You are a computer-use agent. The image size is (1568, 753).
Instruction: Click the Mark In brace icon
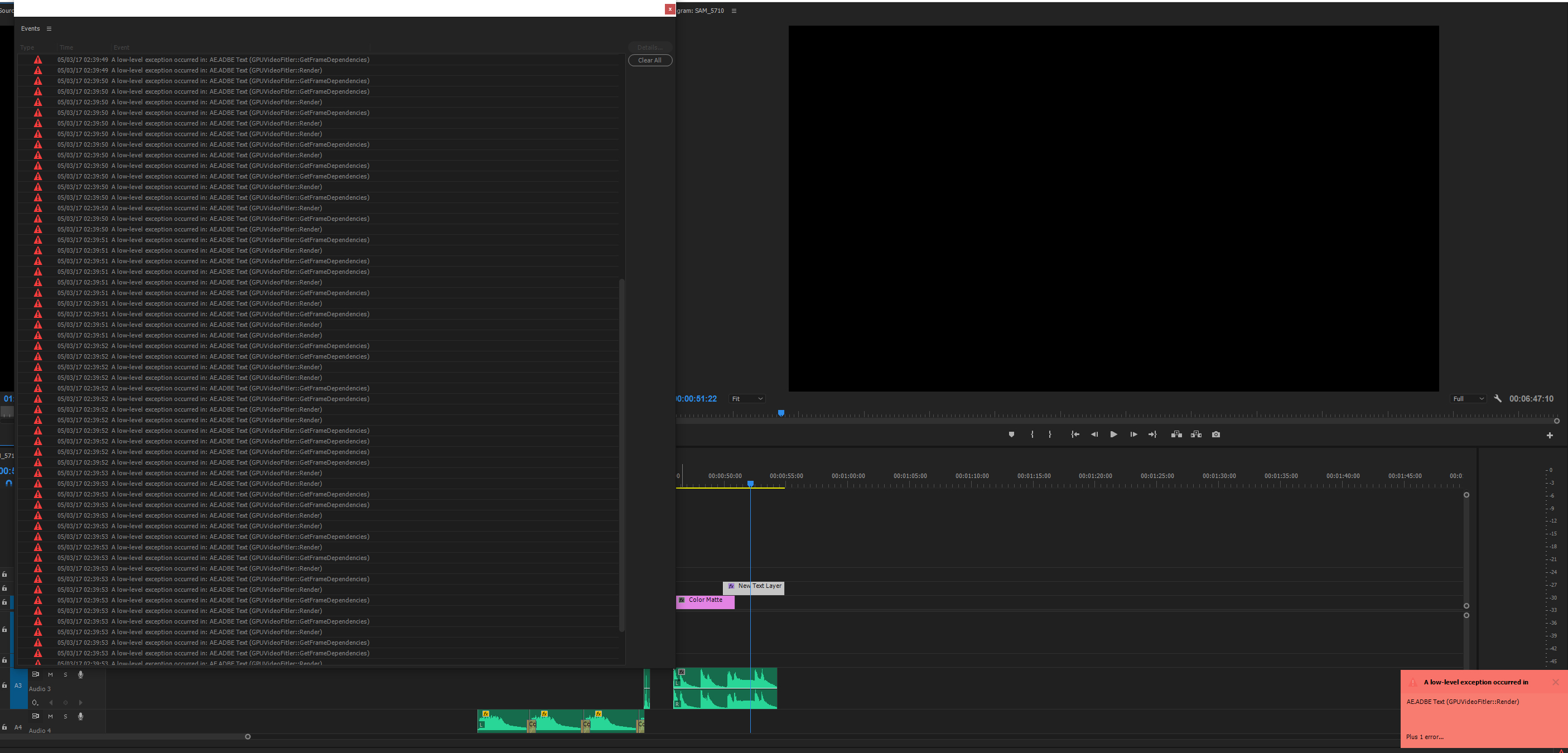(1032, 435)
